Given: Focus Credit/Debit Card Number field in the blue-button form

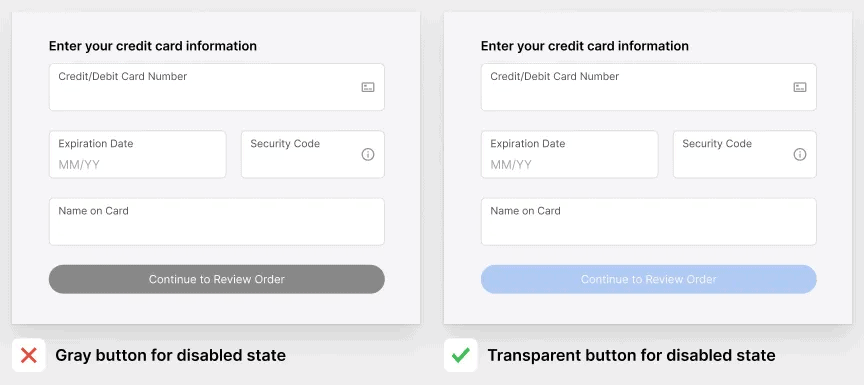Looking at the screenshot, I should point(649,87).
